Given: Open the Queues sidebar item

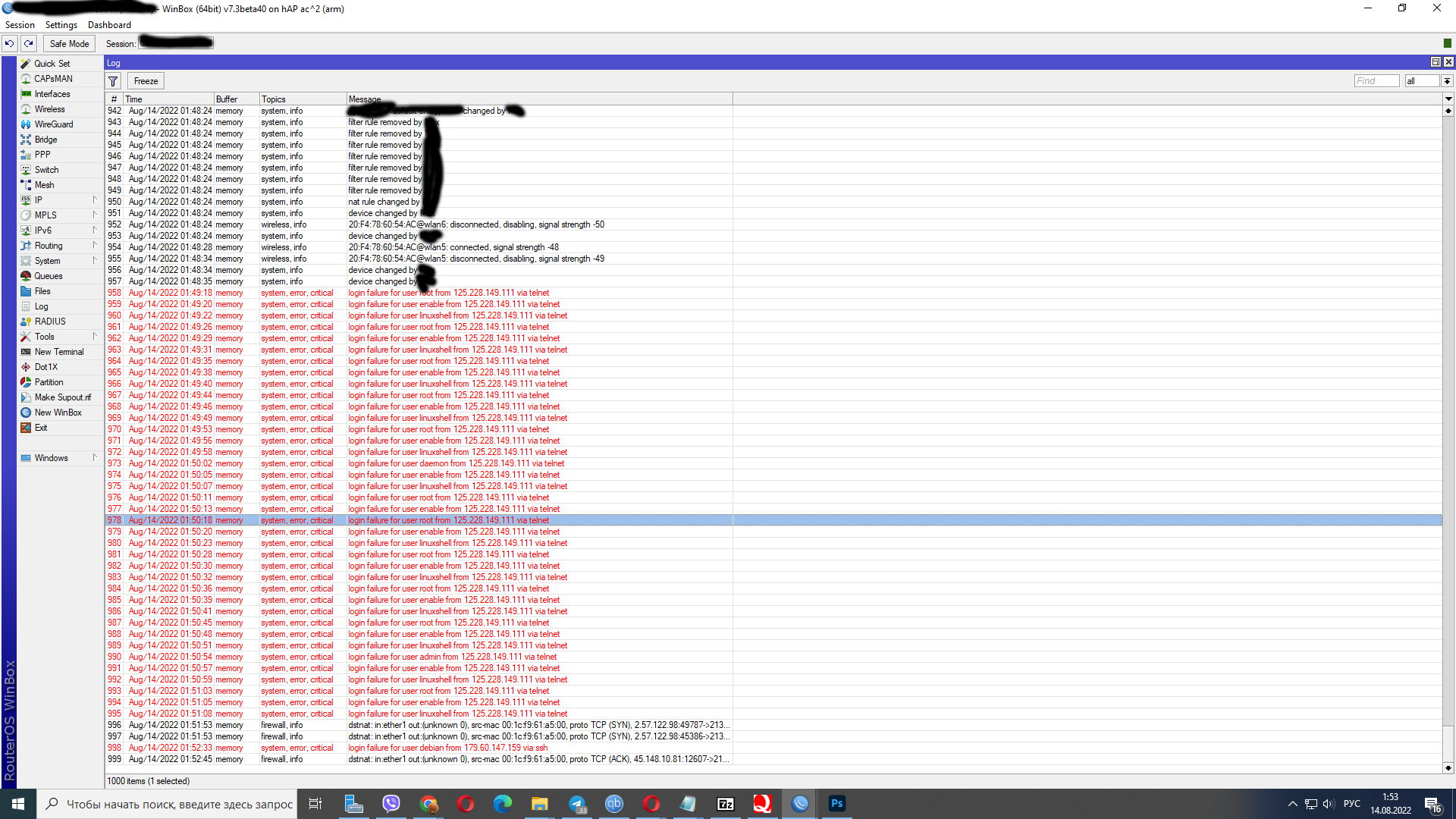Looking at the screenshot, I should 48,276.
